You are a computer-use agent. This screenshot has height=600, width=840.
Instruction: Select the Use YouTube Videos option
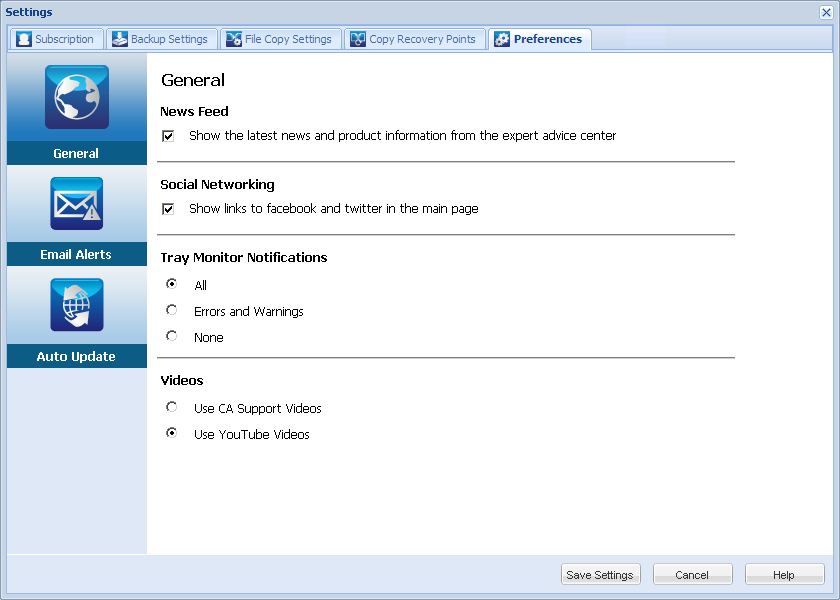click(x=171, y=433)
